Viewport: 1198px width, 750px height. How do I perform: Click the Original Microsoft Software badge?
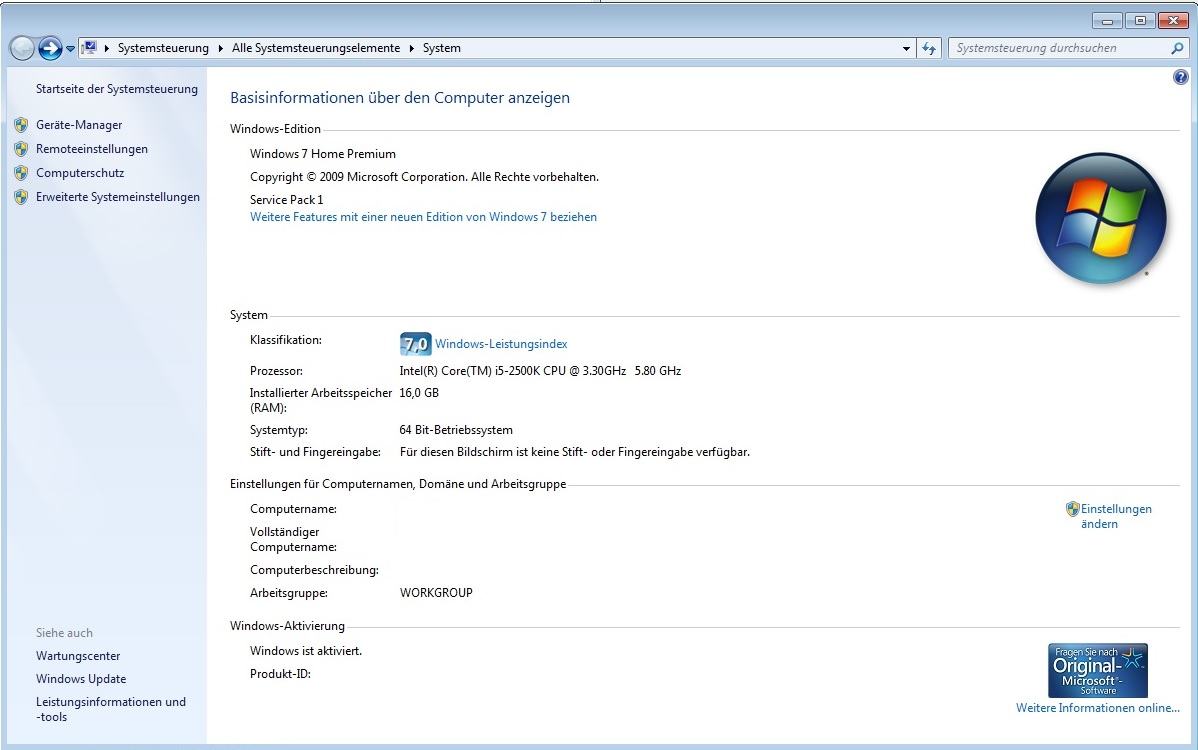pos(1097,670)
